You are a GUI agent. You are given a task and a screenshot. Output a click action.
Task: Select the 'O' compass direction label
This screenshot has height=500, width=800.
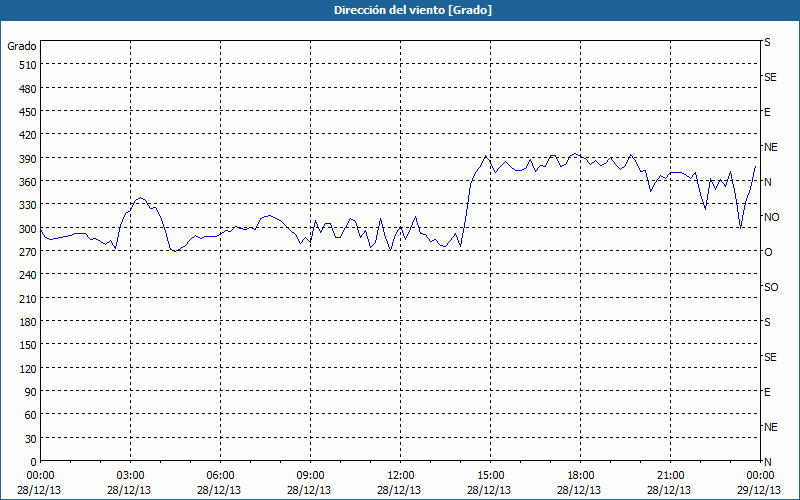tap(768, 252)
